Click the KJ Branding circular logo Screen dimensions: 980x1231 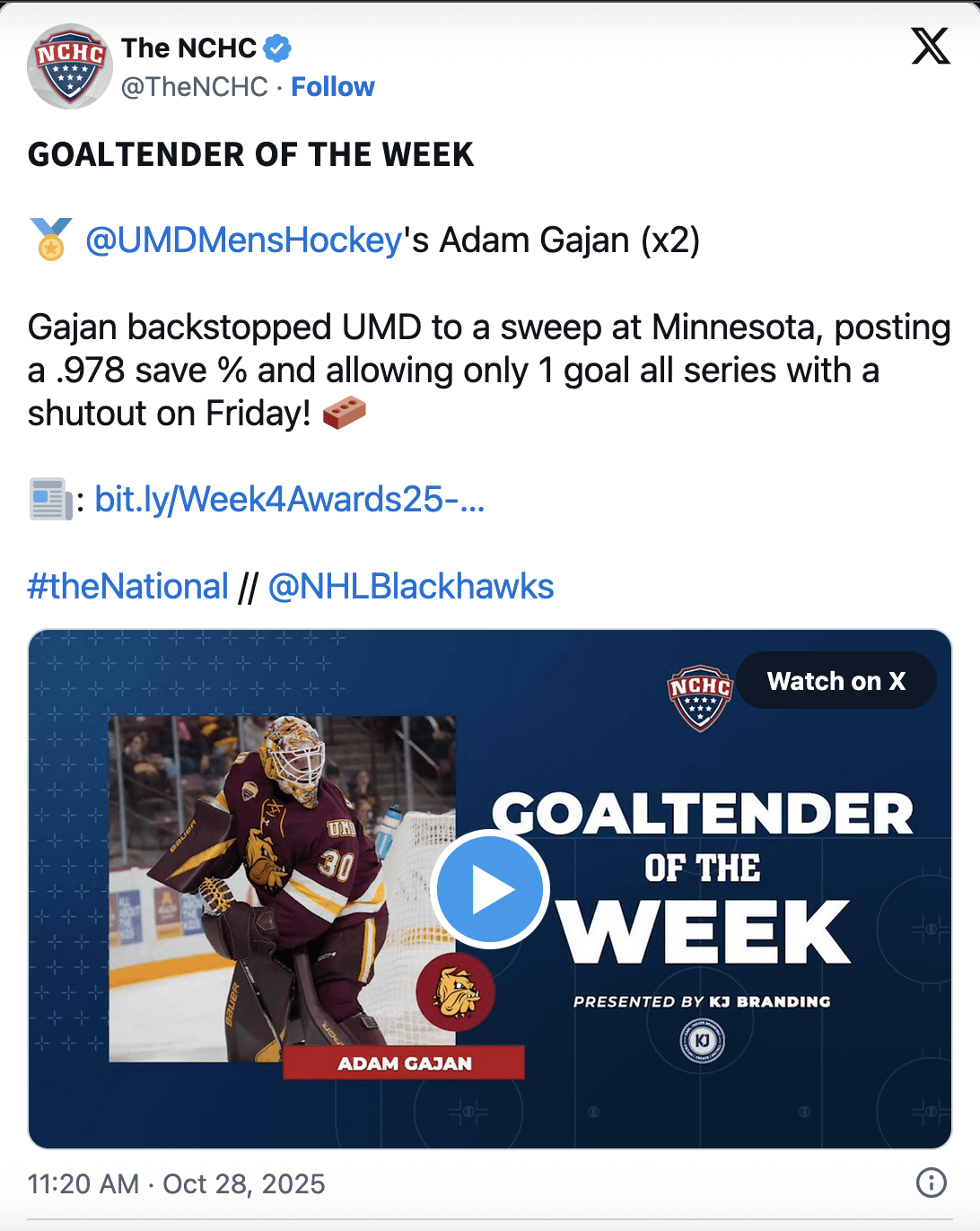(702, 1042)
